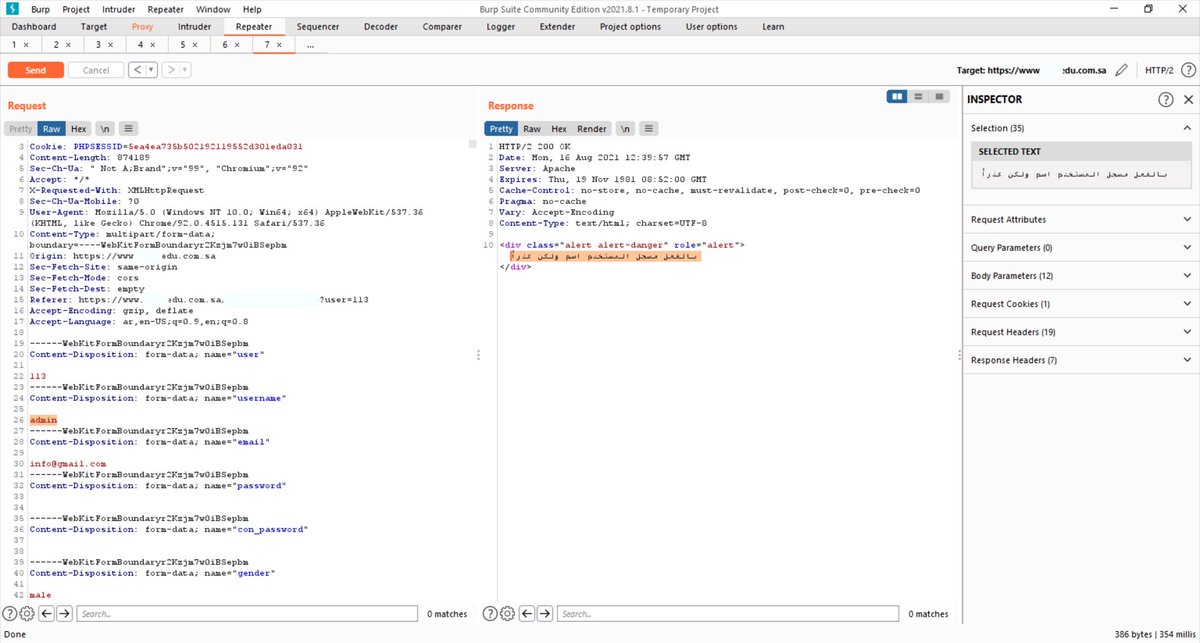Open Response search settings gear
This screenshot has height=643, width=1200.
507,613
